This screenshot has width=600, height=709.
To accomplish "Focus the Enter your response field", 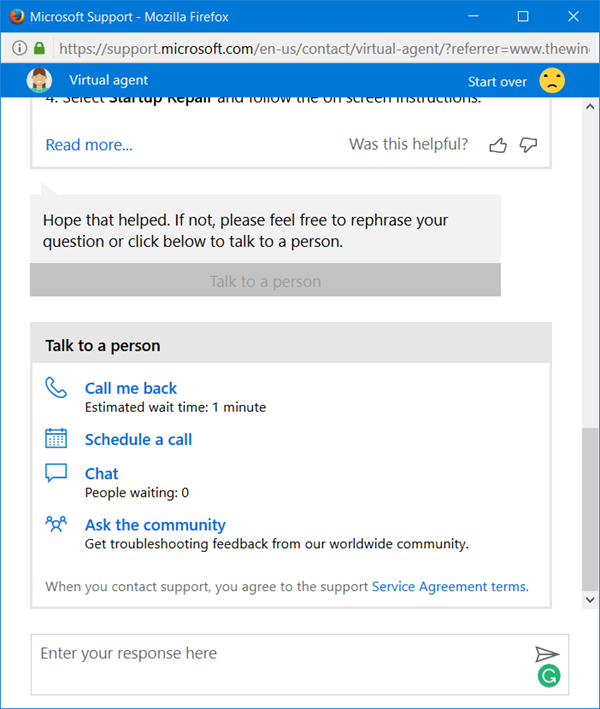I will (x=280, y=663).
